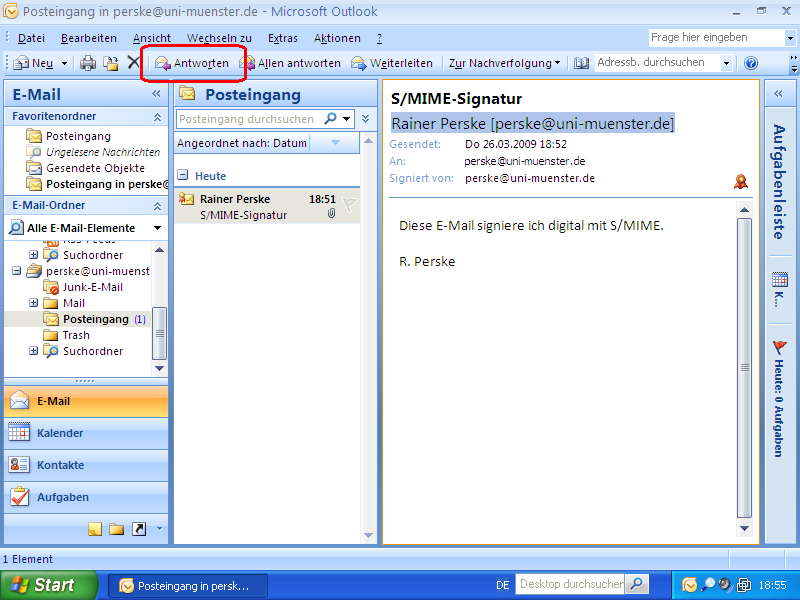Click the Antworten reply button
This screenshot has width=800, height=600.
pyautogui.click(x=191, y=63)
